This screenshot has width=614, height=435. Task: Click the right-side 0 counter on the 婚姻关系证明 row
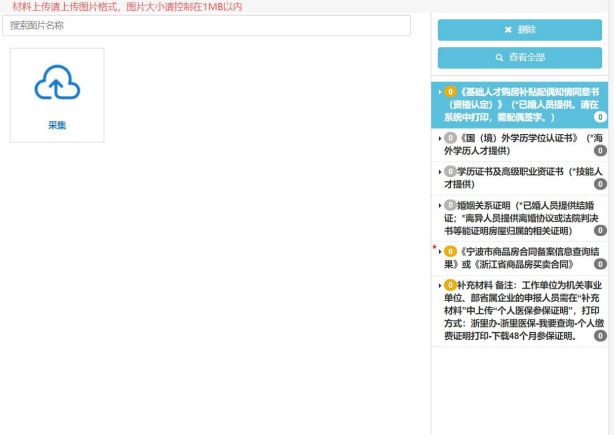point(600,230)
